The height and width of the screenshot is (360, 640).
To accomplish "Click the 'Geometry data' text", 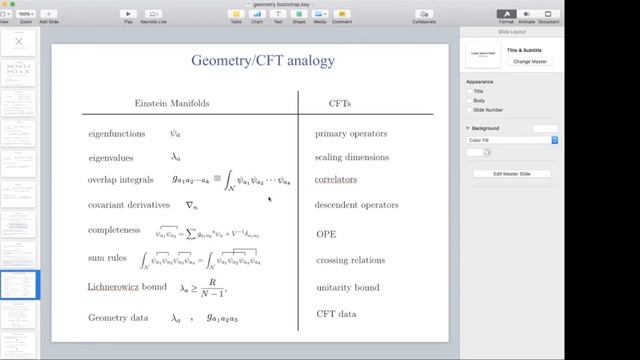I will [118, 318].
